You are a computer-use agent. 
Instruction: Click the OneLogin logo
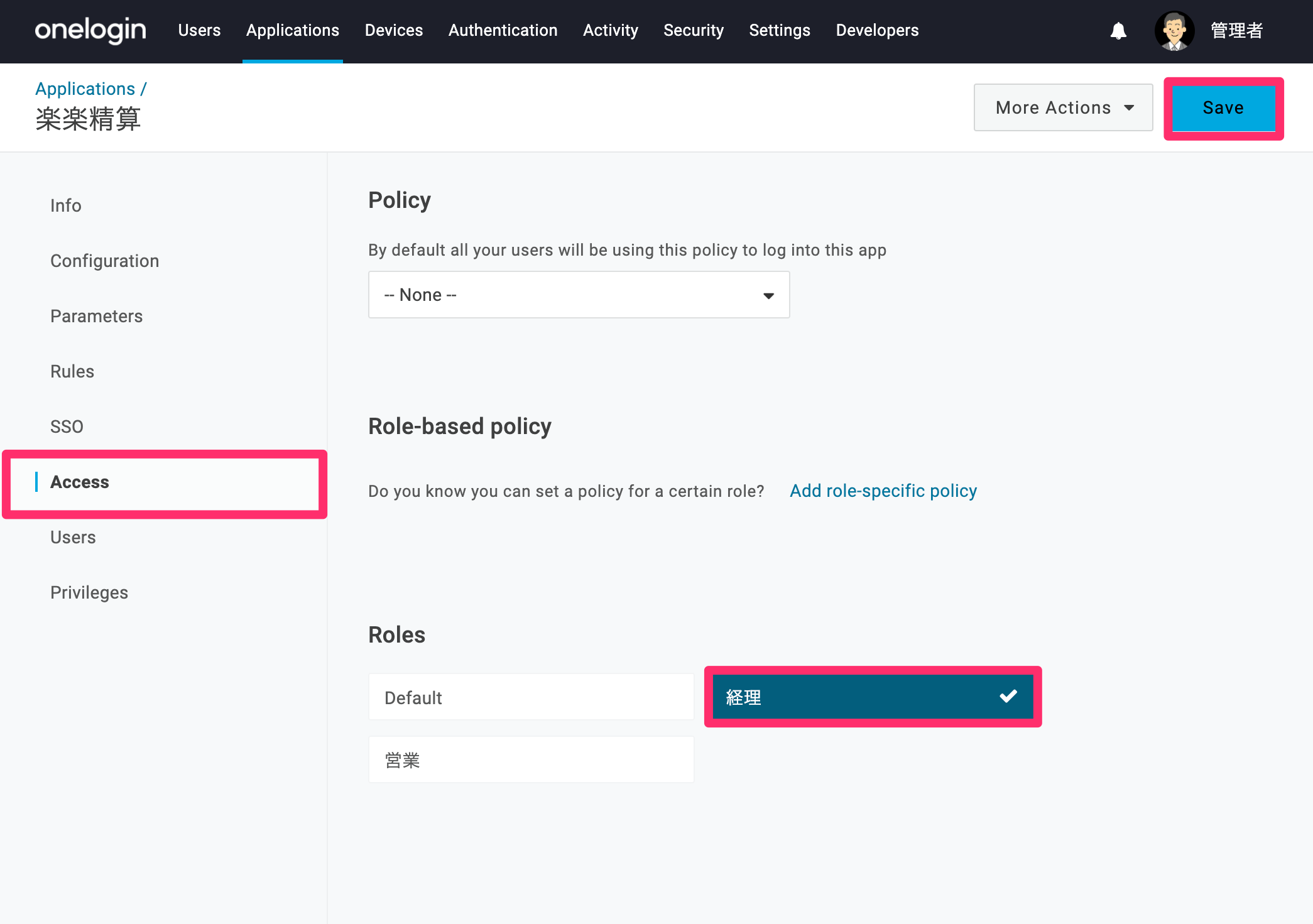click(x=90, y=30)
